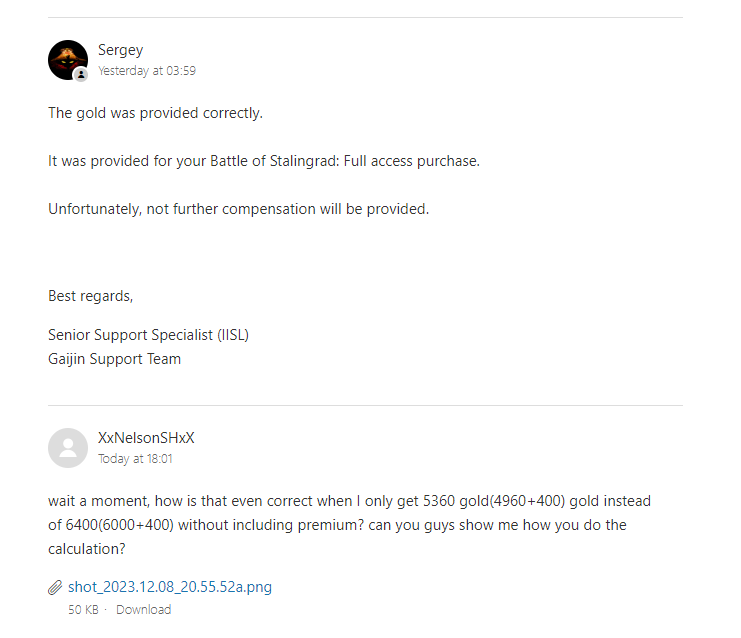The image size is (741, 638).
Task: Click the "Today at 18:01" timestamp
Action: point(135,459)
